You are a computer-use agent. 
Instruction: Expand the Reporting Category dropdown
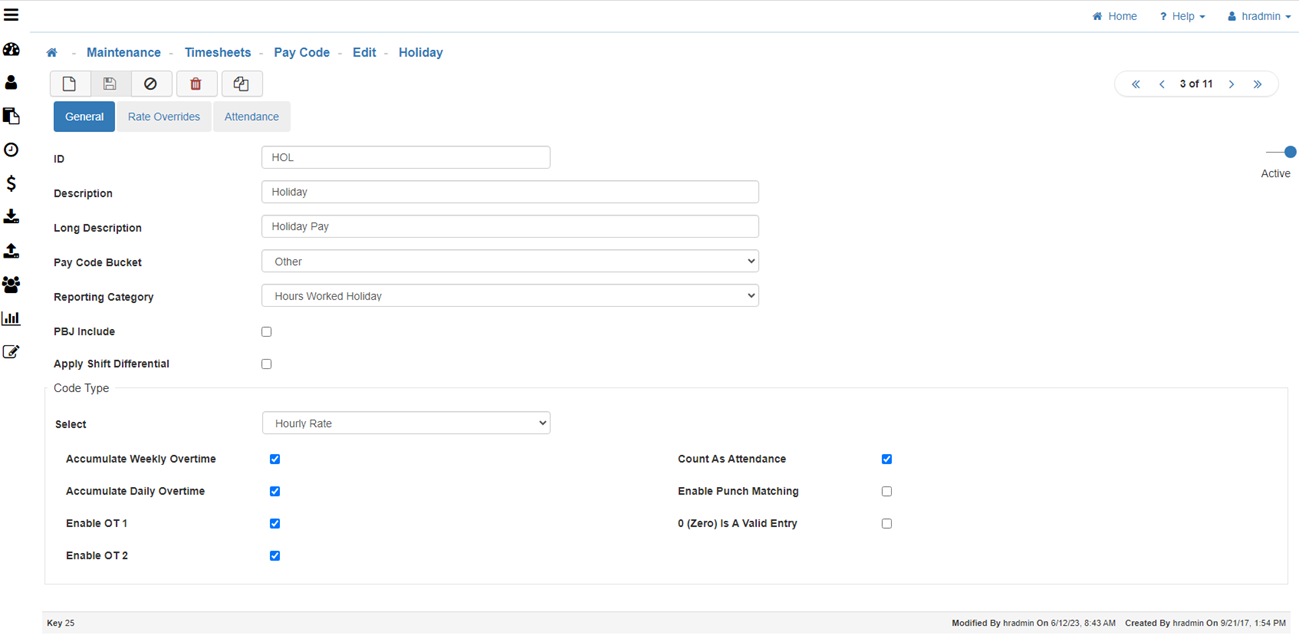(x=509, y=296)
